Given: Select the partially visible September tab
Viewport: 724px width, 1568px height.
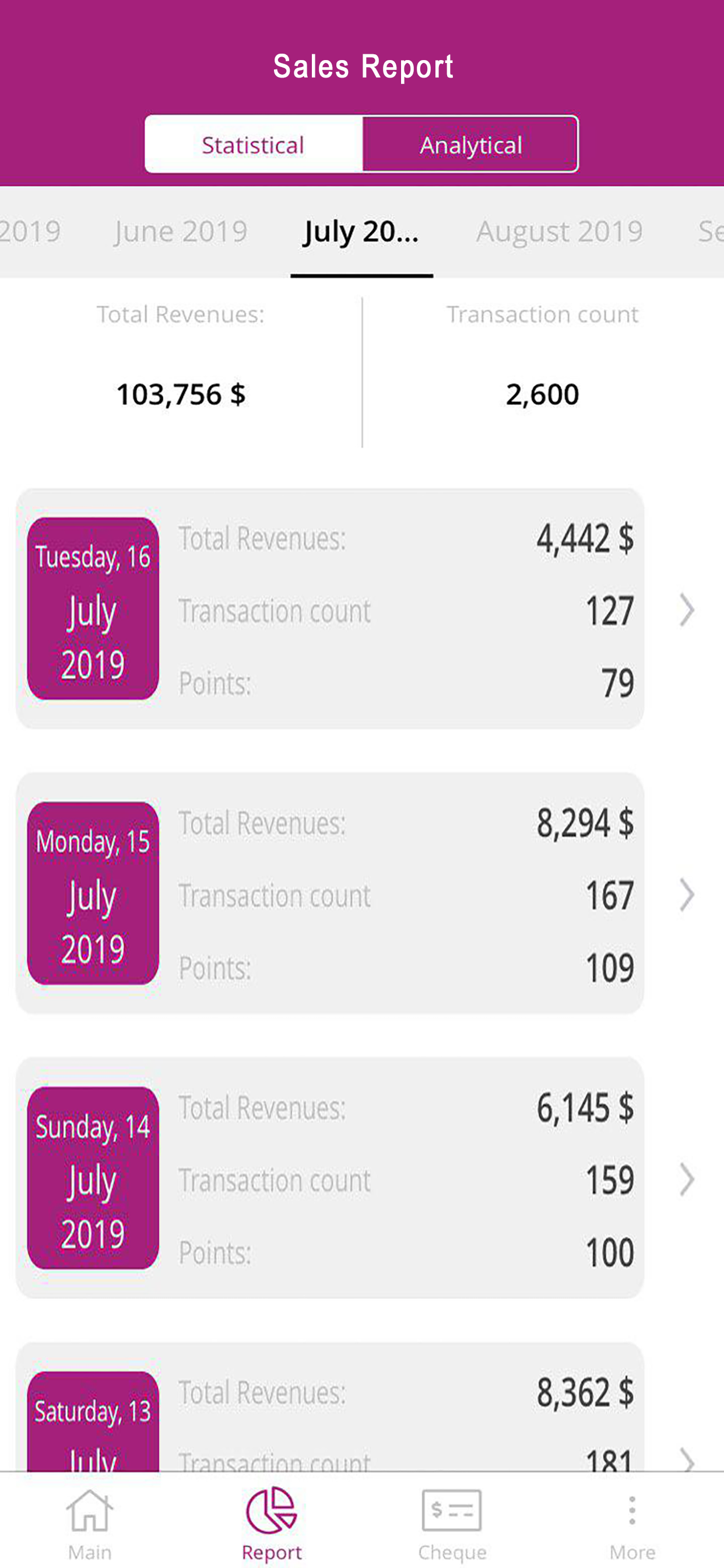Looking at the screenshot, I should click(x=710, y=232).
